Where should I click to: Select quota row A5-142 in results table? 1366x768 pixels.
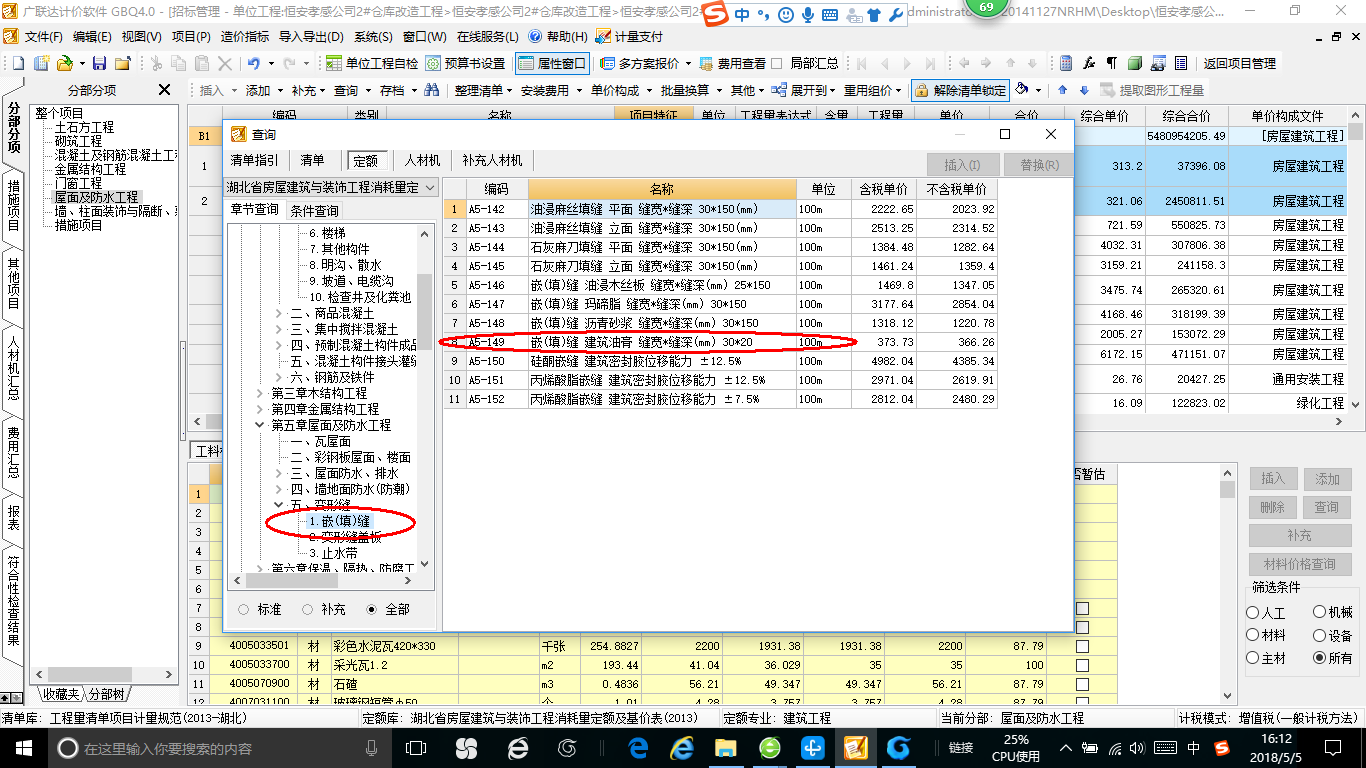tap(721, 209)
